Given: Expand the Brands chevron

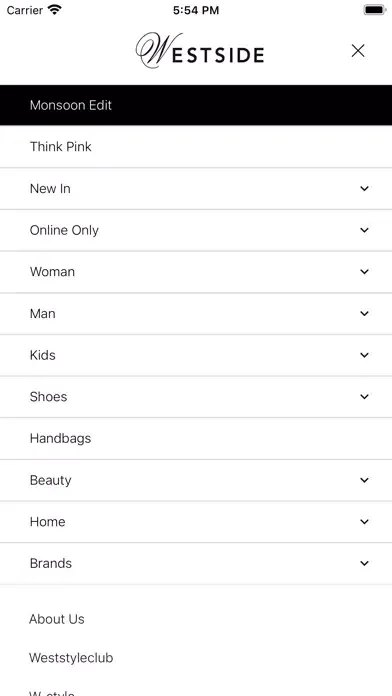Looking at the screenshot, I should click(364, 563).
